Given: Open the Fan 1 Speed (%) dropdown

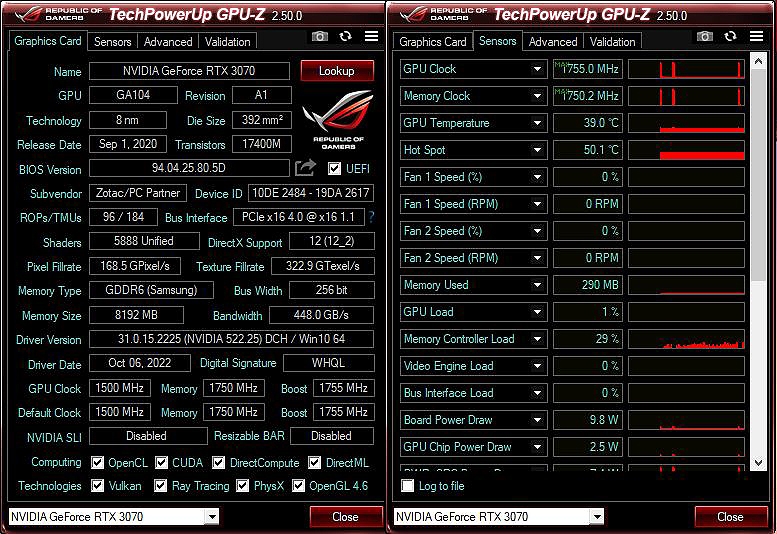Looking at the screenshot, I should point(537,177).
